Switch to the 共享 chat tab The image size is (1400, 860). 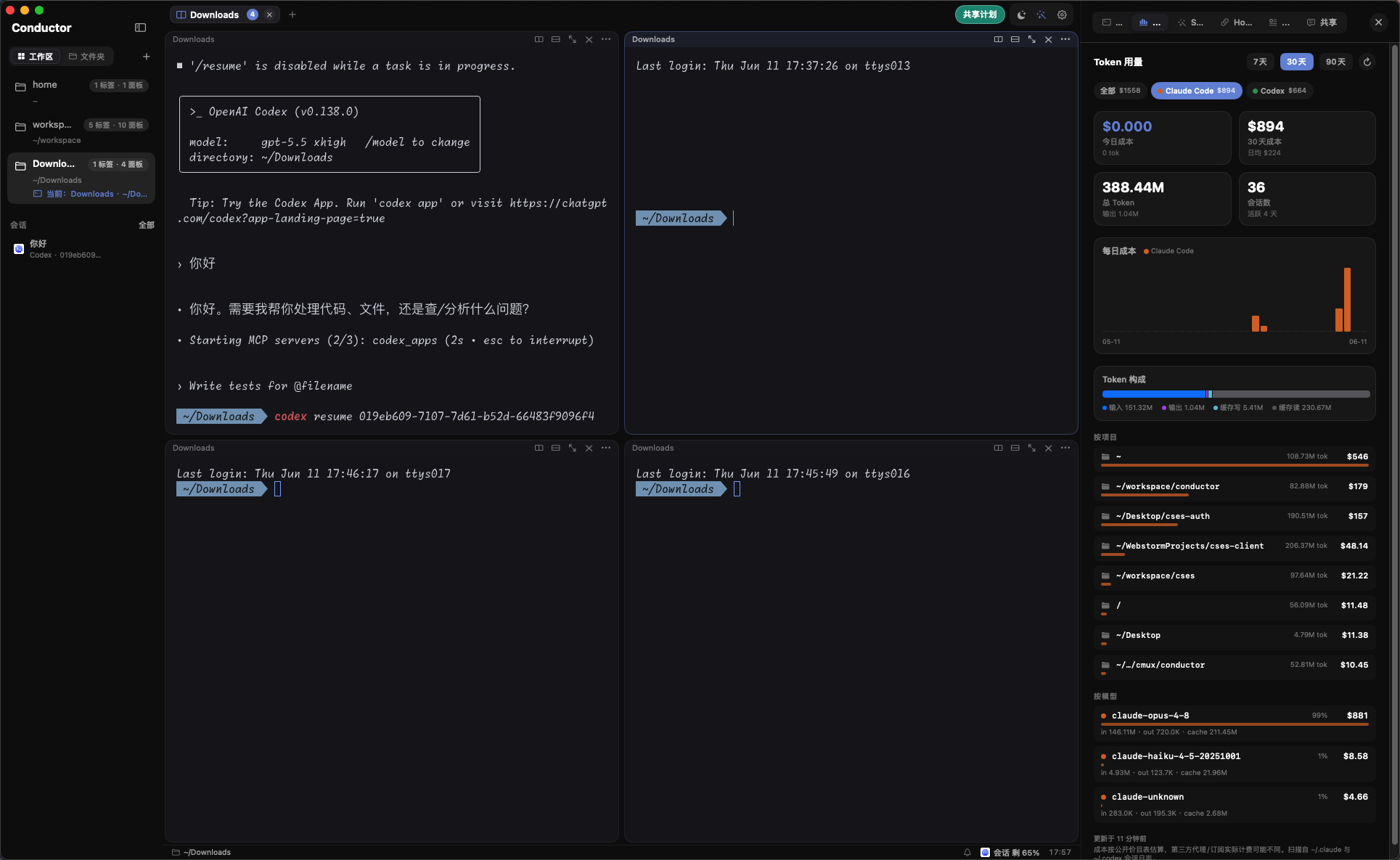(1322, 22)
